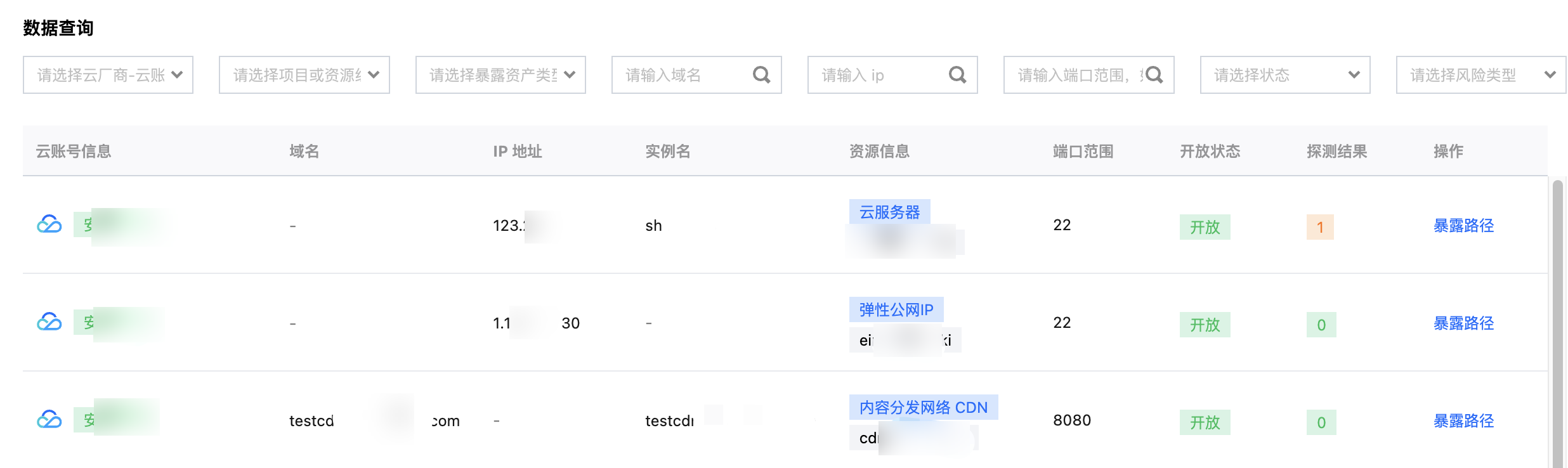
Task: Click the search icon in the port range field
Action: [x=1154, y=75]
